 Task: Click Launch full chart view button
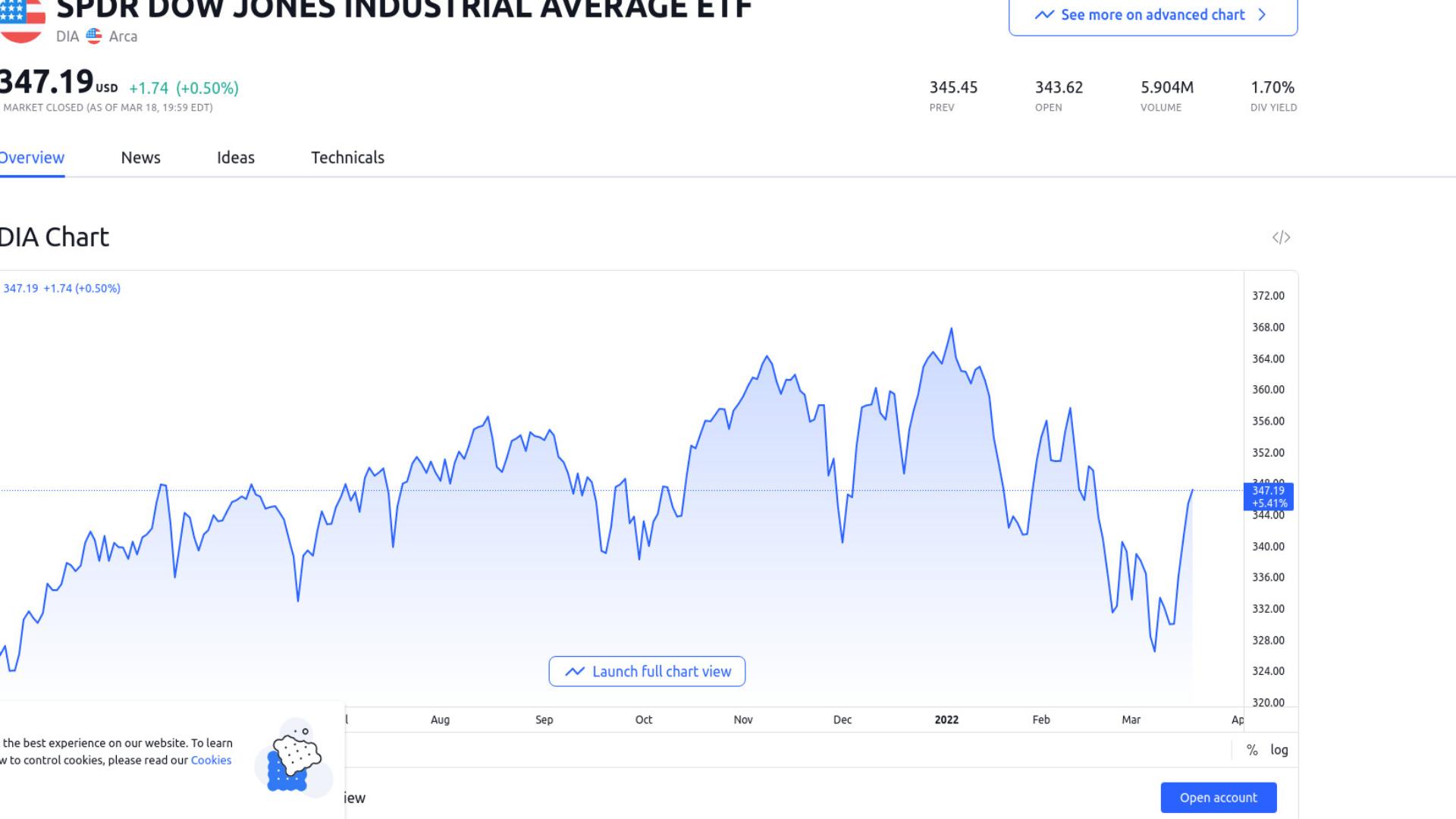tap(647, 671)
